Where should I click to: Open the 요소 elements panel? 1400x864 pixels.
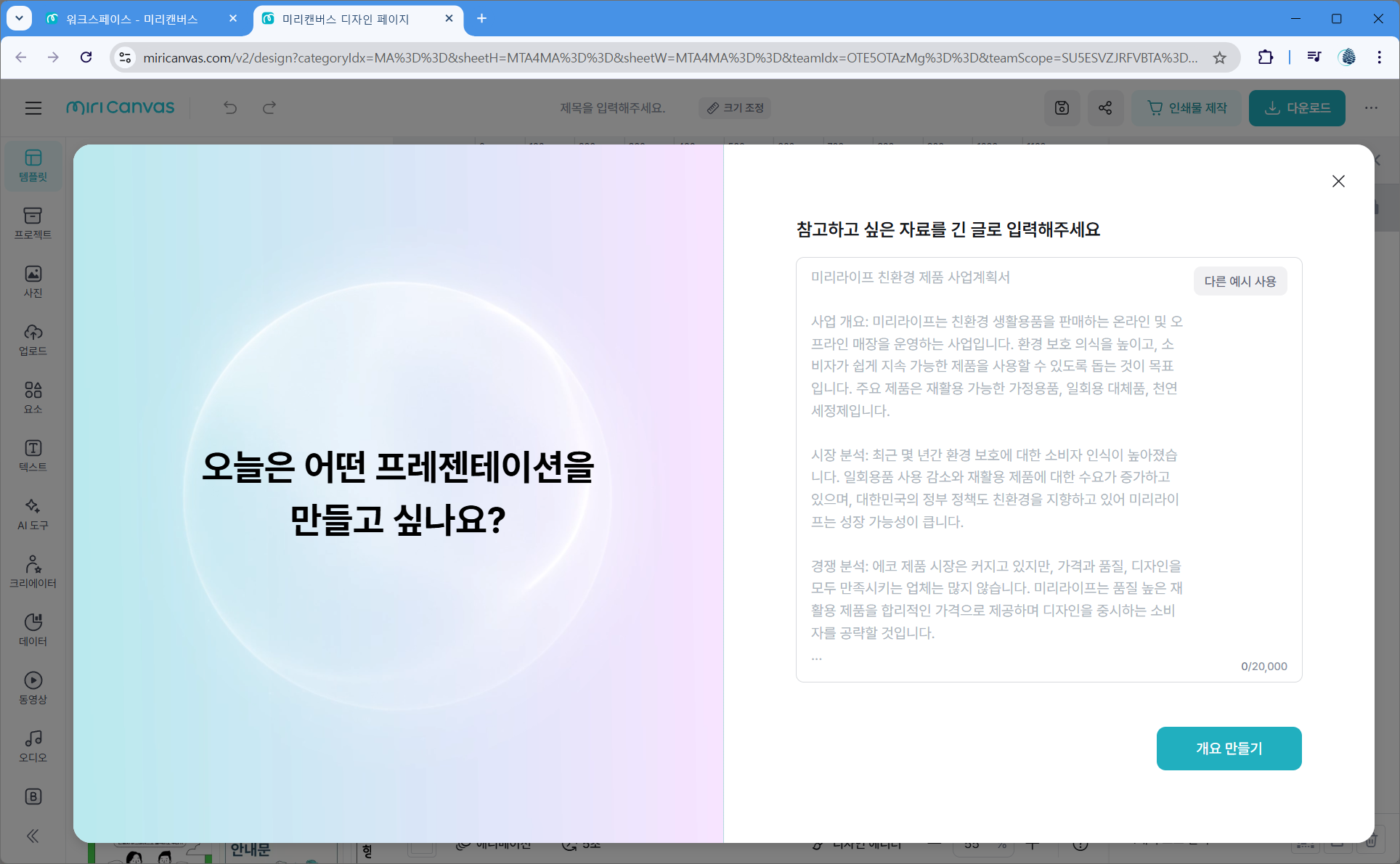(x=33, y=398)
